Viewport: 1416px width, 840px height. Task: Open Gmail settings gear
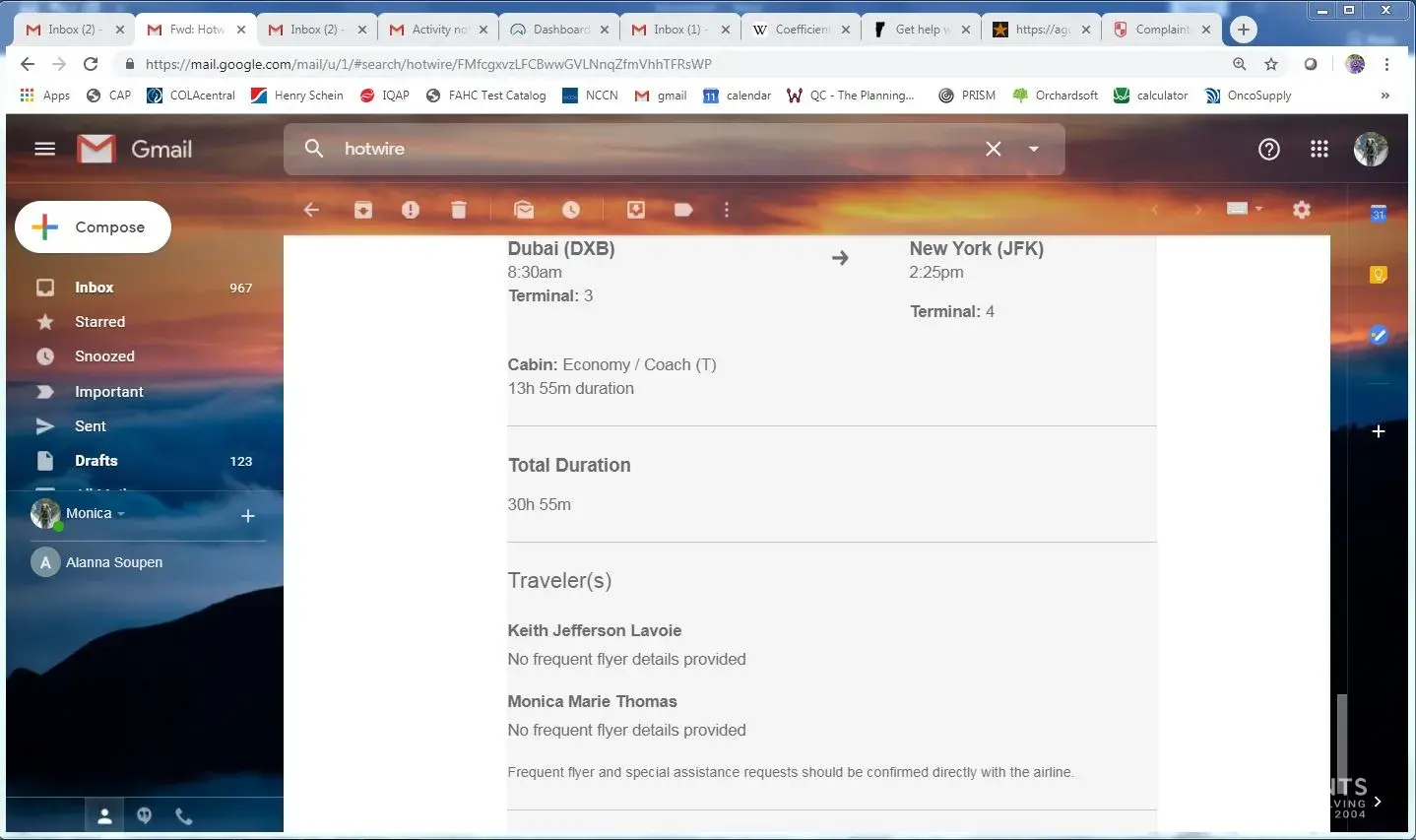1302,210
